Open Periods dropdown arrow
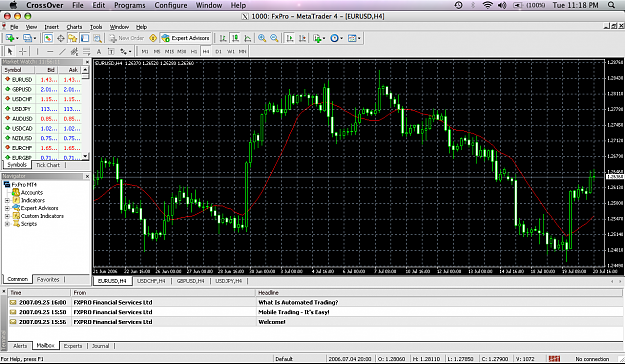This screenshot has width=625, height=364. [342, 39]
